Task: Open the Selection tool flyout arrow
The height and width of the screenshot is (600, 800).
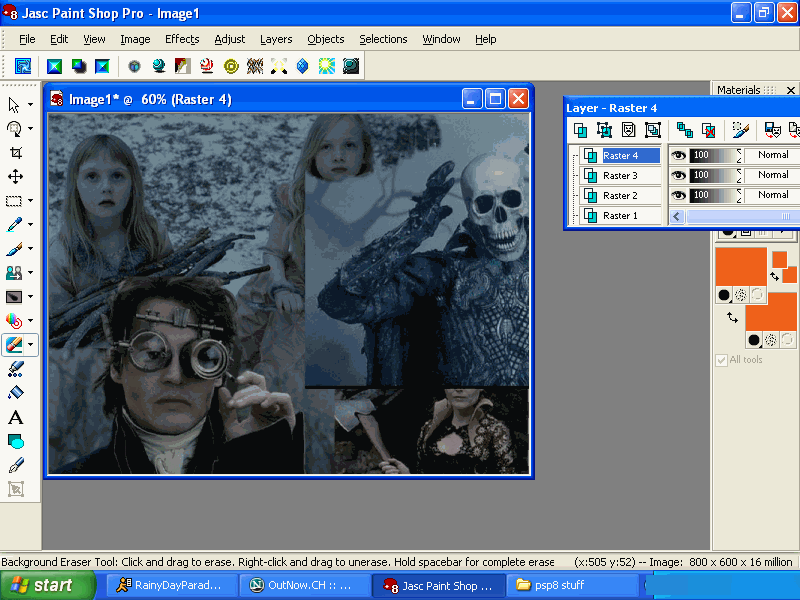Action: pyautogui.click(x=31, y=201)
